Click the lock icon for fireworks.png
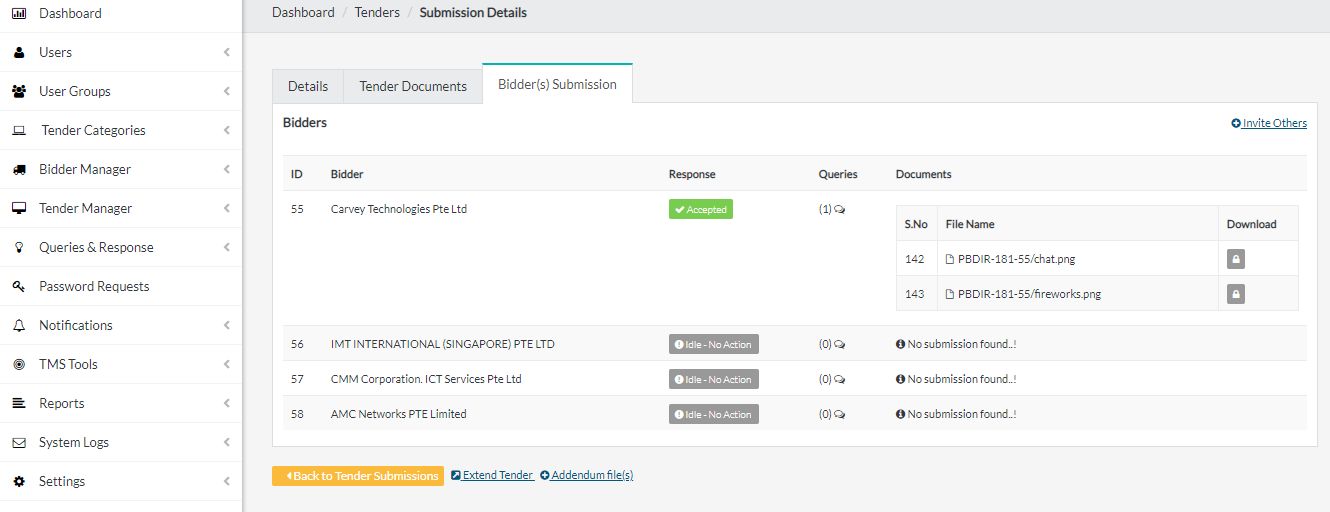The width and height of the screenshot is (1330, 512). pos(1236,294)
